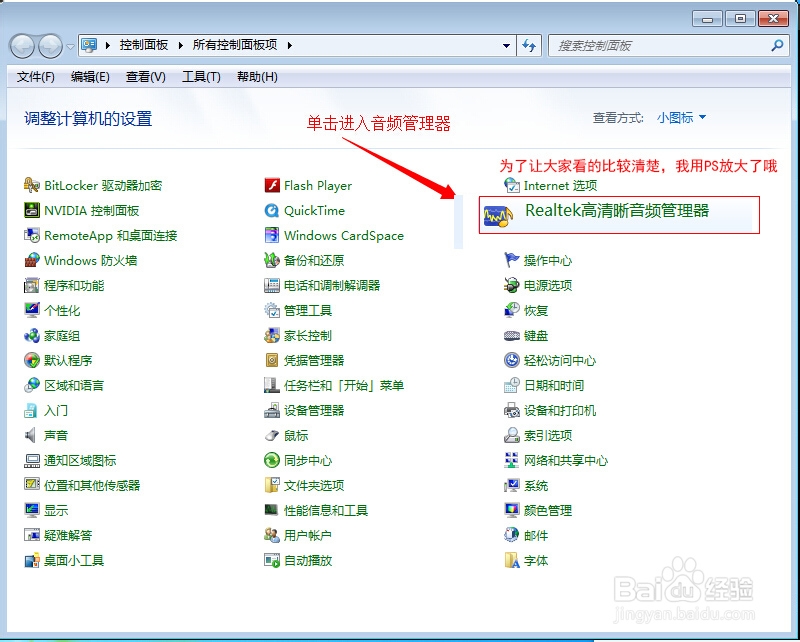Open 位置和其他传感器 link
800x642 pixels.
(x=92, y=485)
